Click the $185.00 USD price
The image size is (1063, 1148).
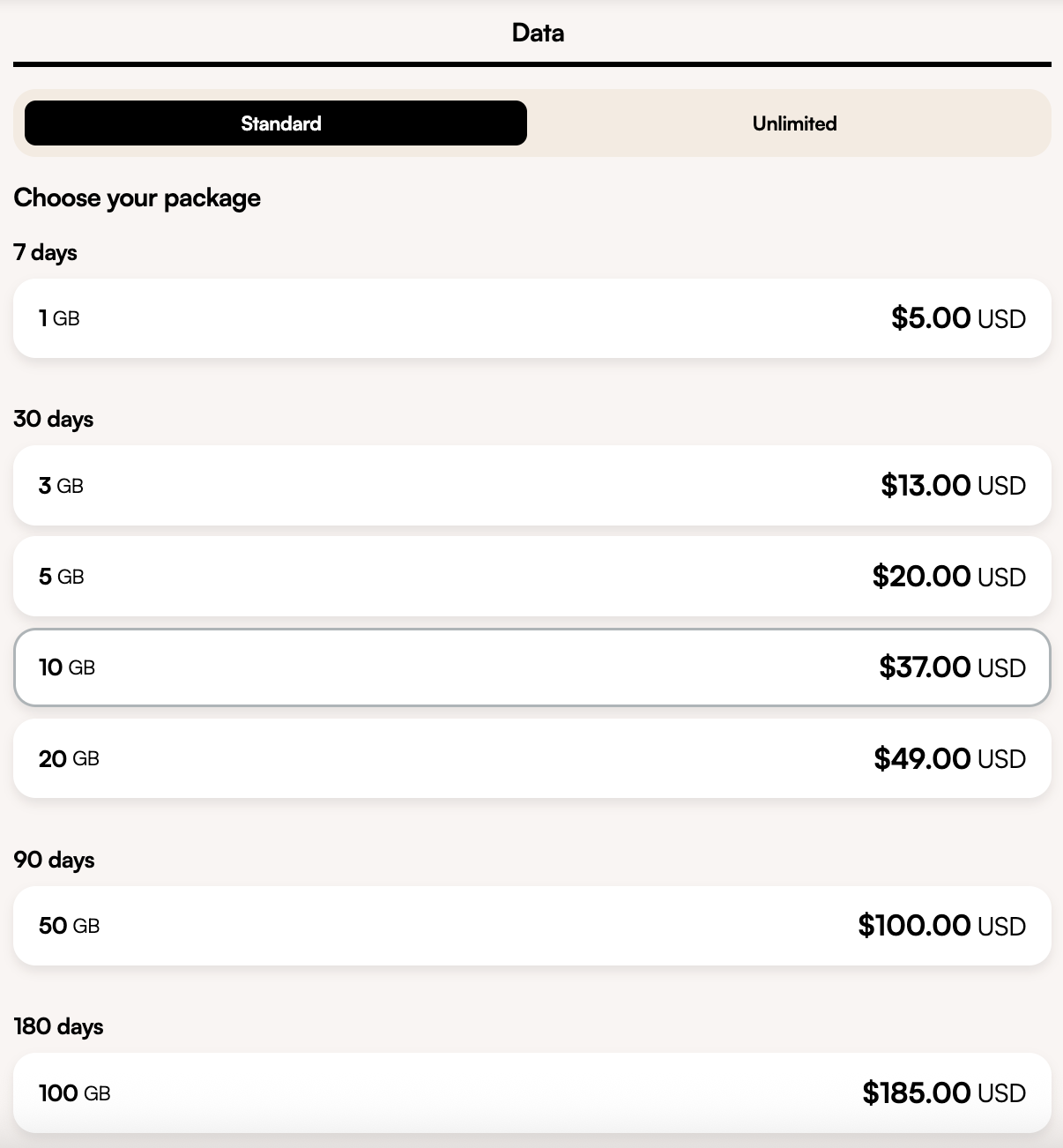coord(944,1093)
